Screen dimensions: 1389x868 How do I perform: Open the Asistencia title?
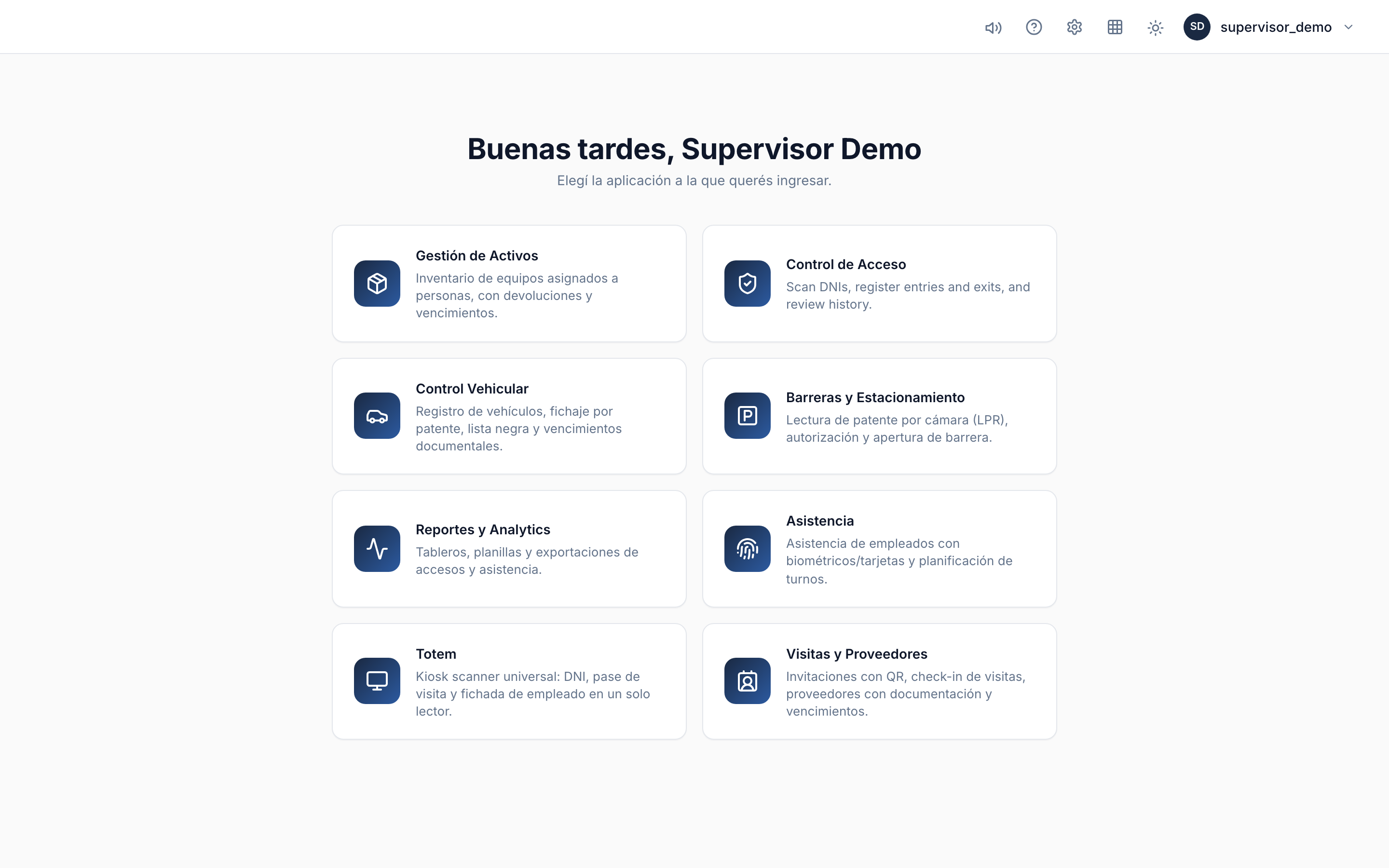(819, 521)
